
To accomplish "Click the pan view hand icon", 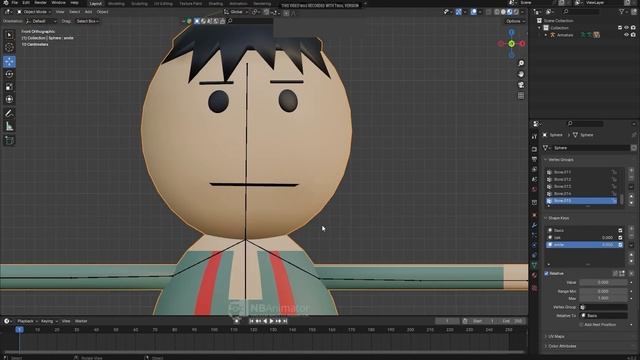I will tap(521, 74).
